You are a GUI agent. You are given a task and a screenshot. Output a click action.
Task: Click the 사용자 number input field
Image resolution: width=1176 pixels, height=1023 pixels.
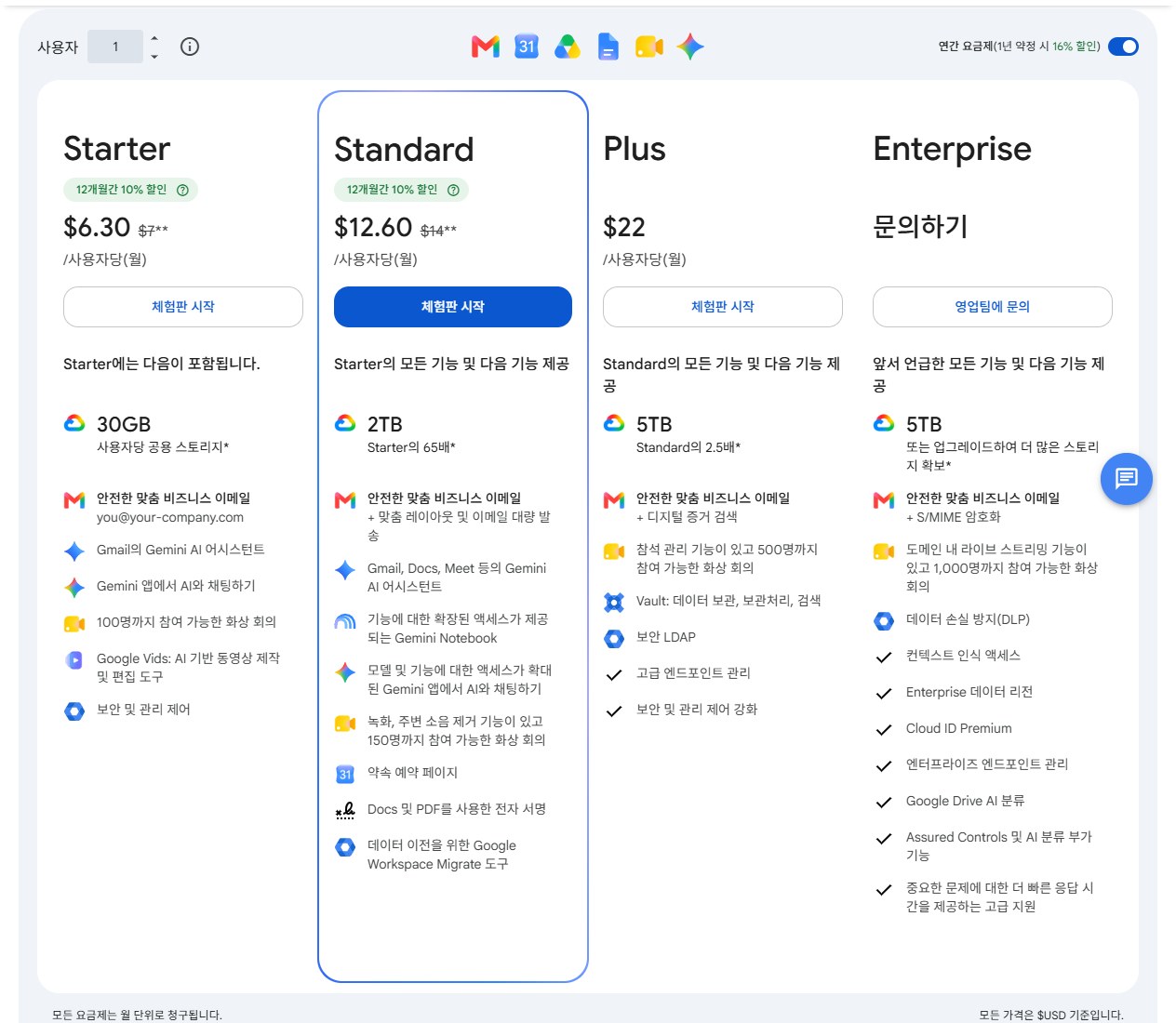(115, 46)
